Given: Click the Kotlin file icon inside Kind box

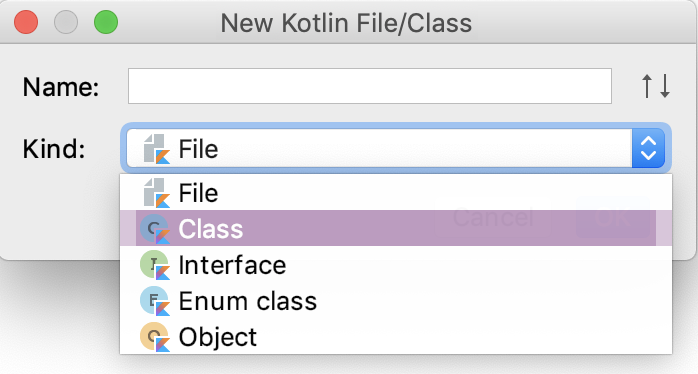Looking at the screenshot, I should [x=157, y=149].
